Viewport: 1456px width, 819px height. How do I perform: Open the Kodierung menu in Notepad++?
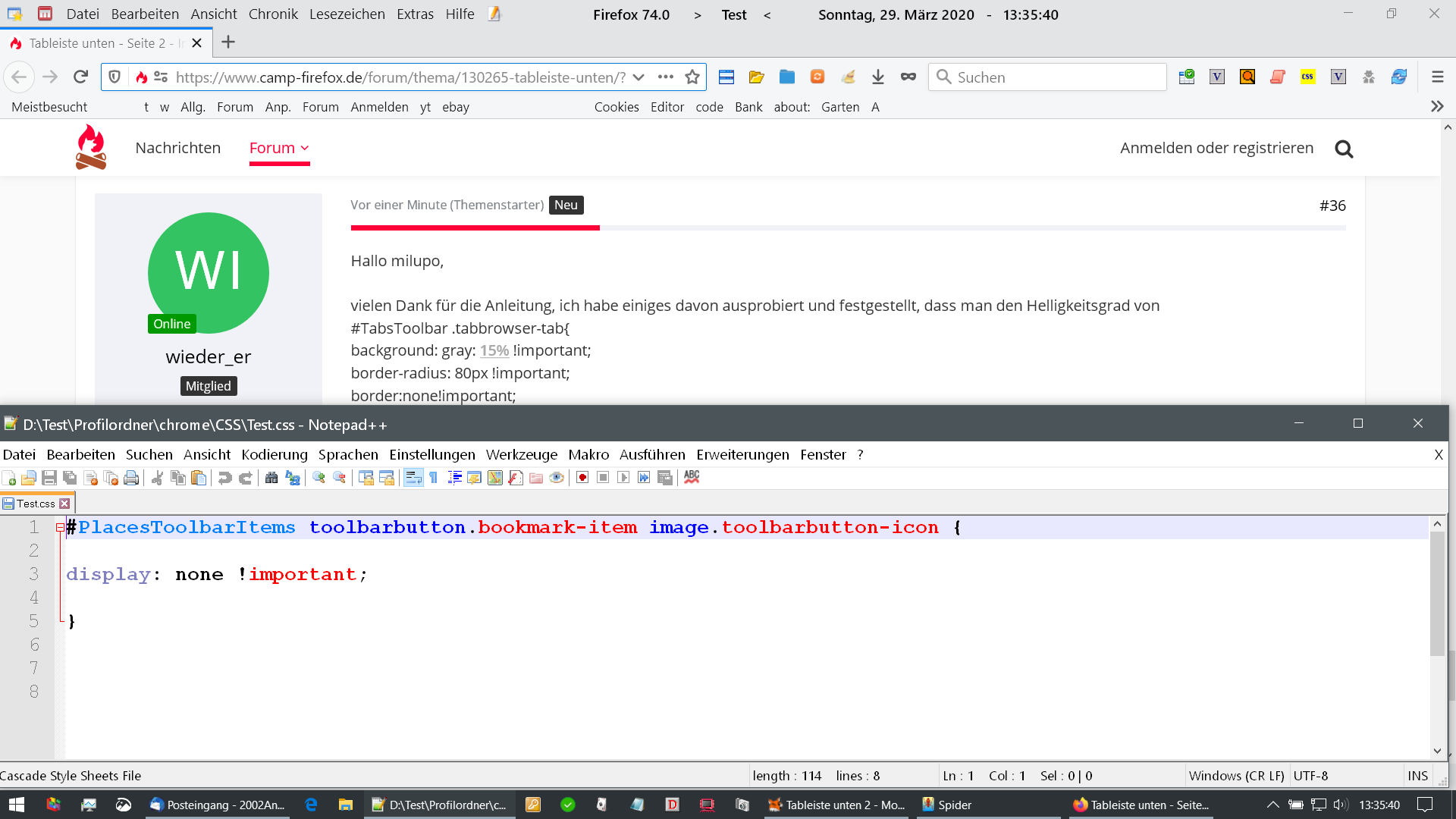click(x=274, y=454)
